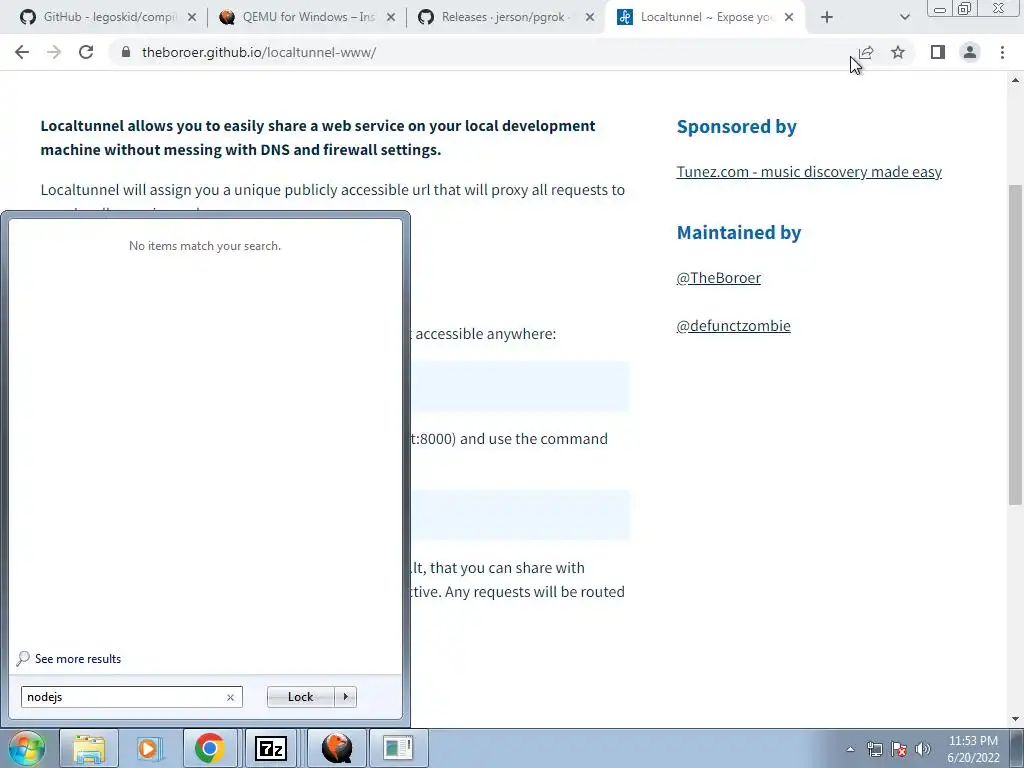
Task: Click the scrollbar up arrow
Action: [x=1015, y=80]
